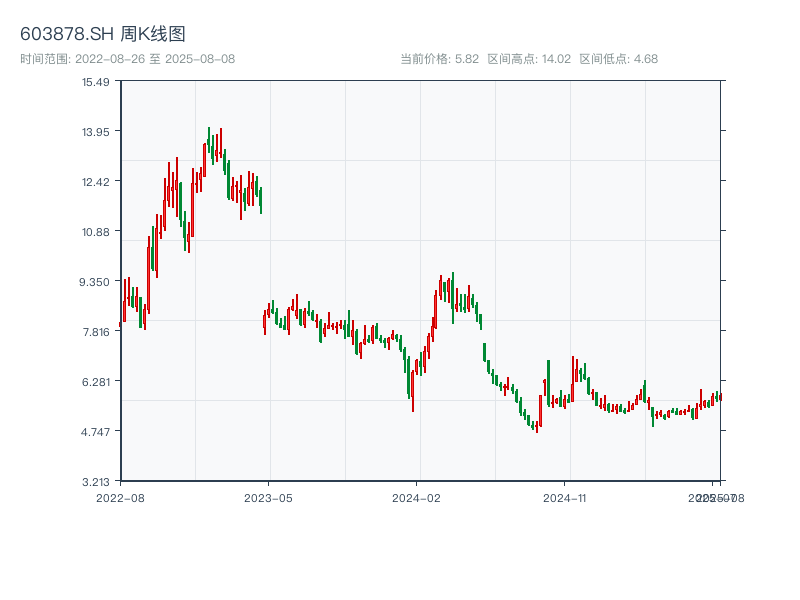
Task: Click the 区间低点 4.68 label
Action: click(x=618, y=59)
